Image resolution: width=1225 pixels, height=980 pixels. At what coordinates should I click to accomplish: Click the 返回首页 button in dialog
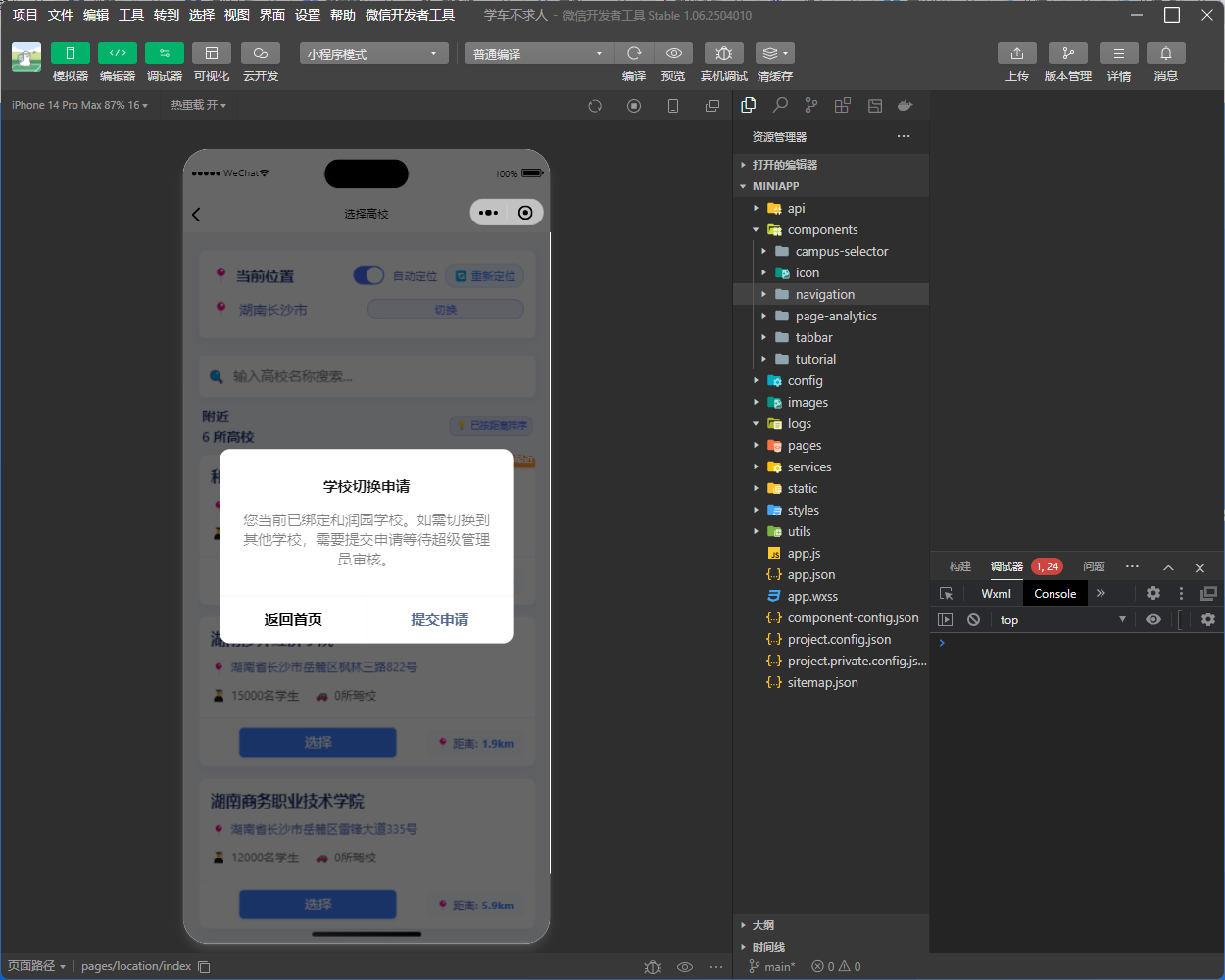[x=293, y=619]
